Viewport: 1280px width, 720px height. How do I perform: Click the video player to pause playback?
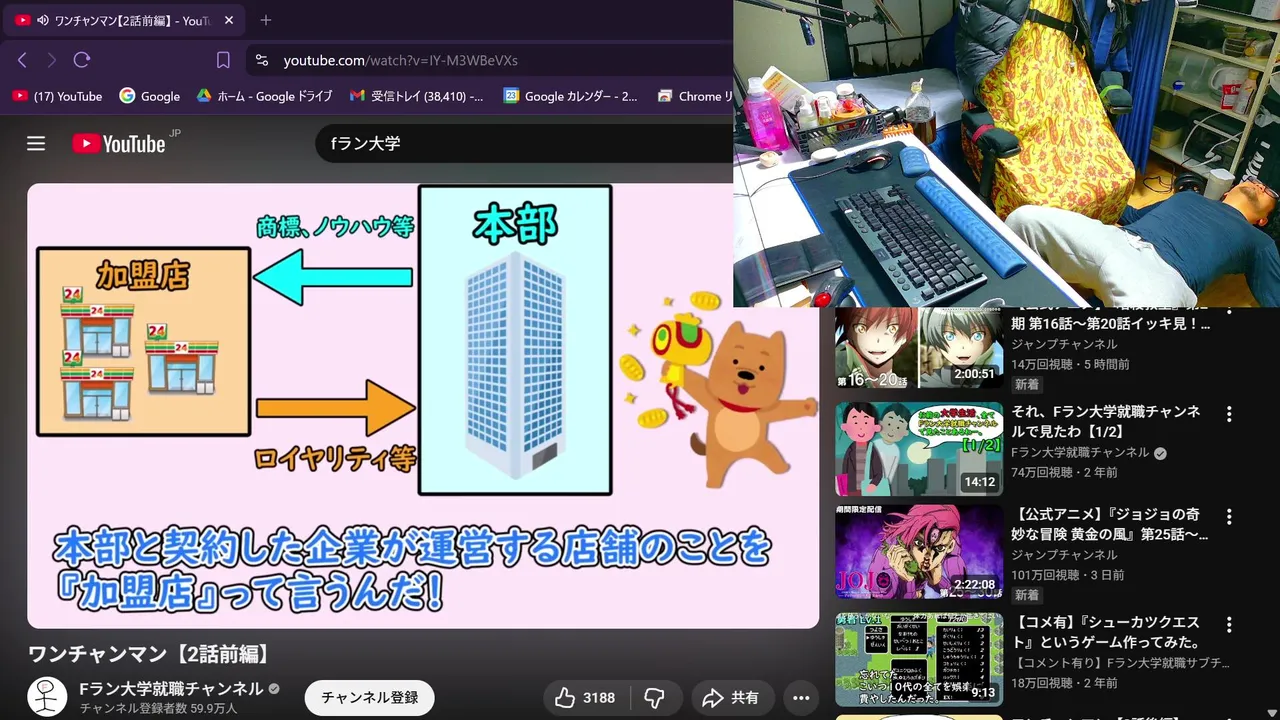(423, 405)
